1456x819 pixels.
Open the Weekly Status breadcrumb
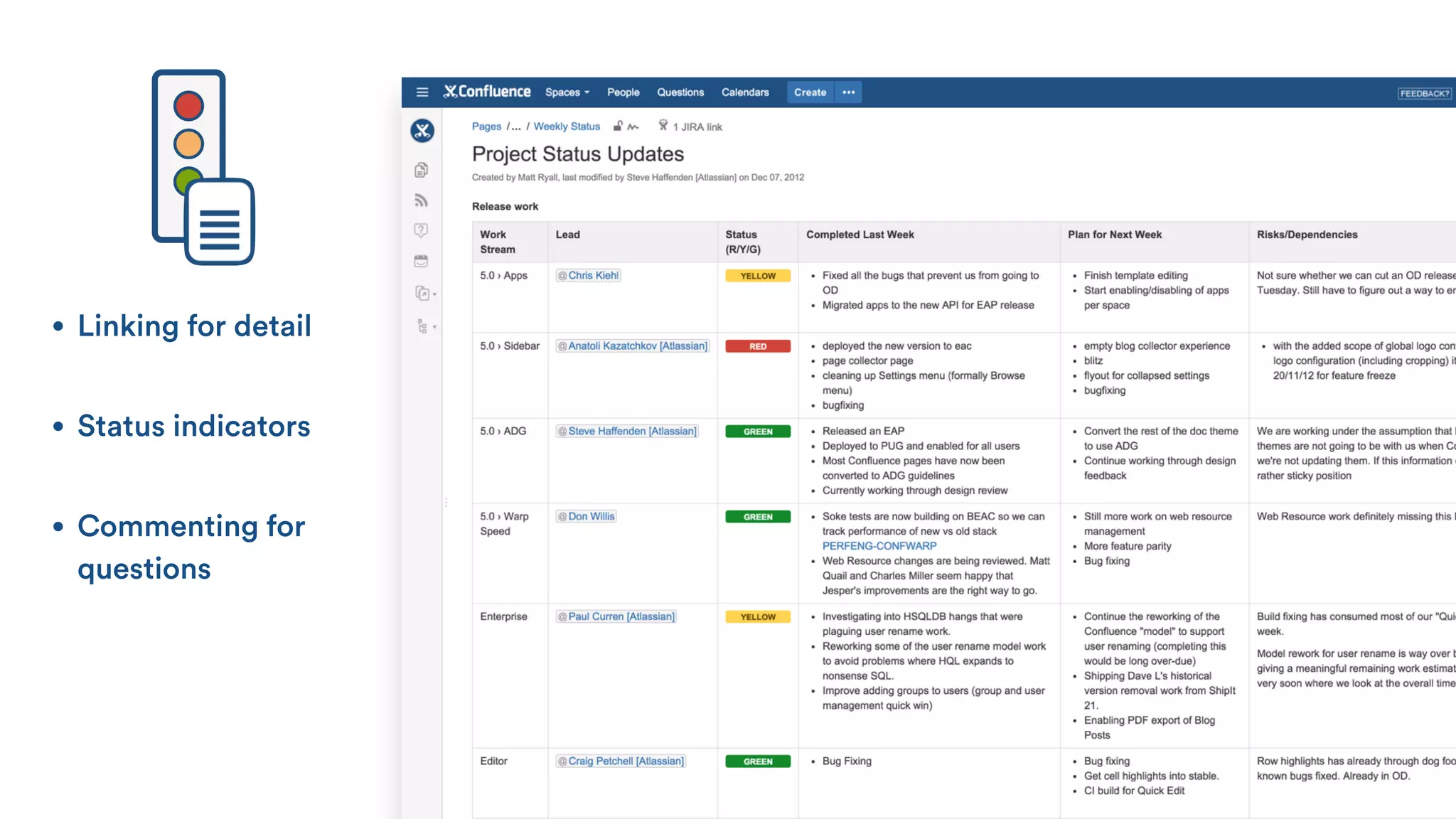tap(567, 127)
